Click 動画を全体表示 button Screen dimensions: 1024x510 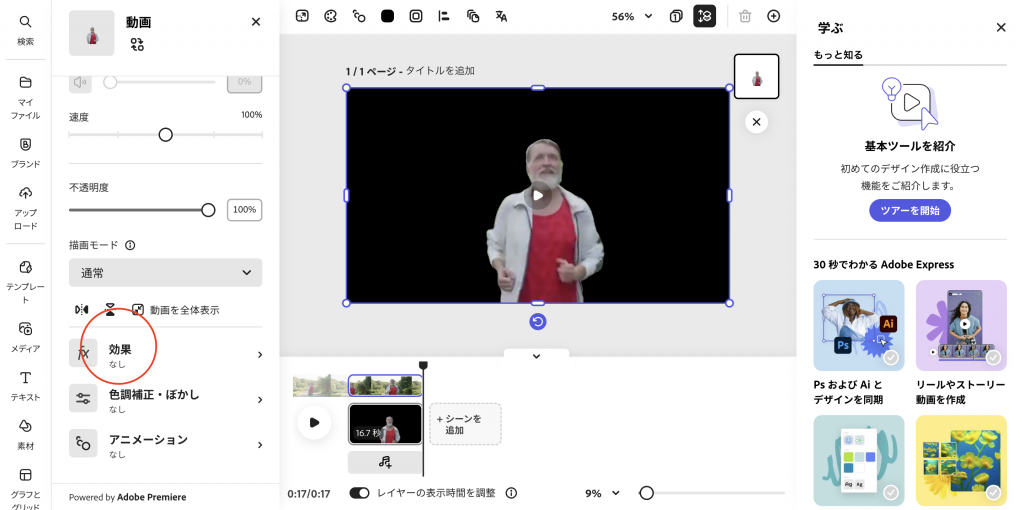pyautogui.click(x=176, y=310)
